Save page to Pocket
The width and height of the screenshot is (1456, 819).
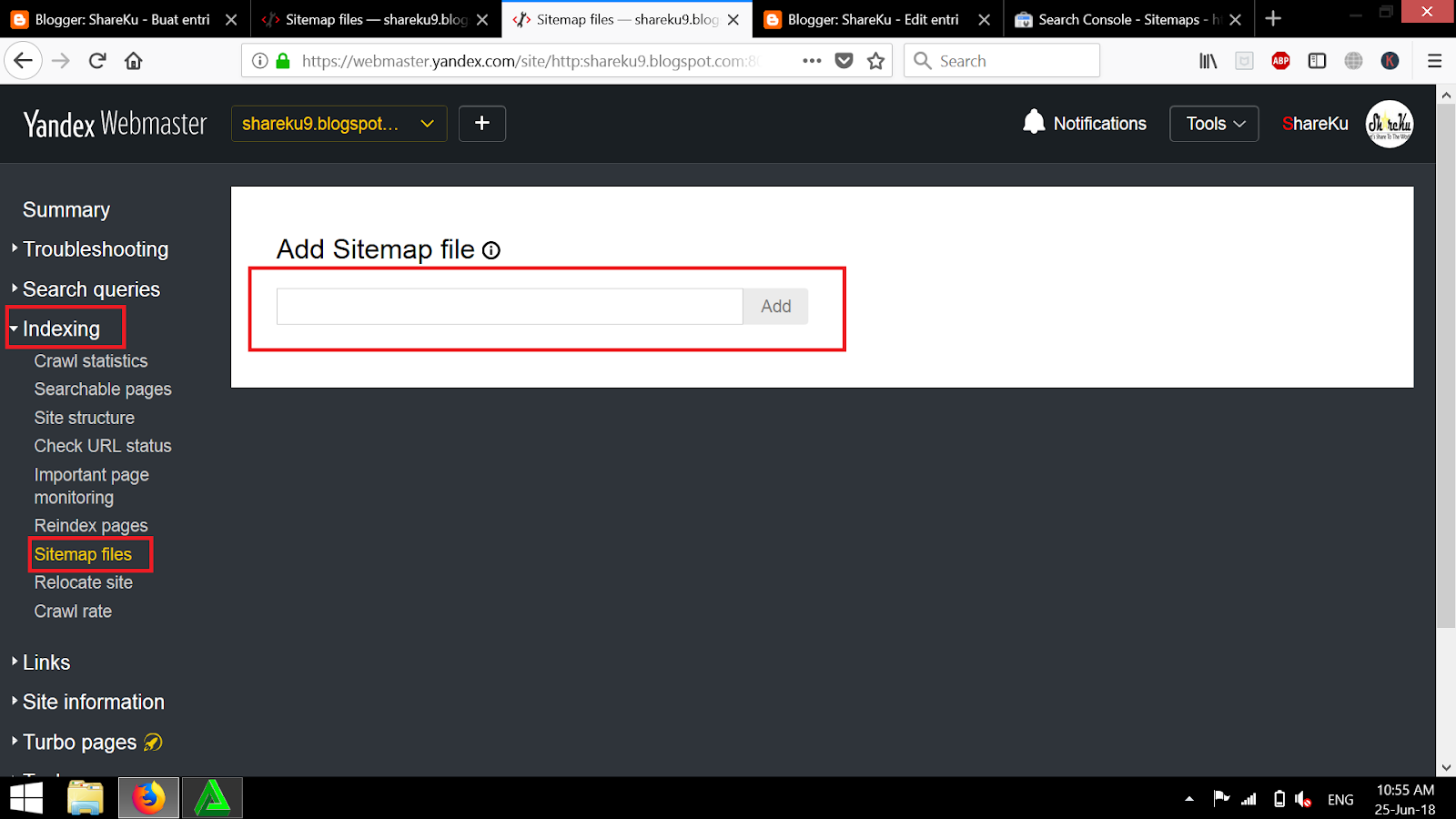click(x=844, y=61)
